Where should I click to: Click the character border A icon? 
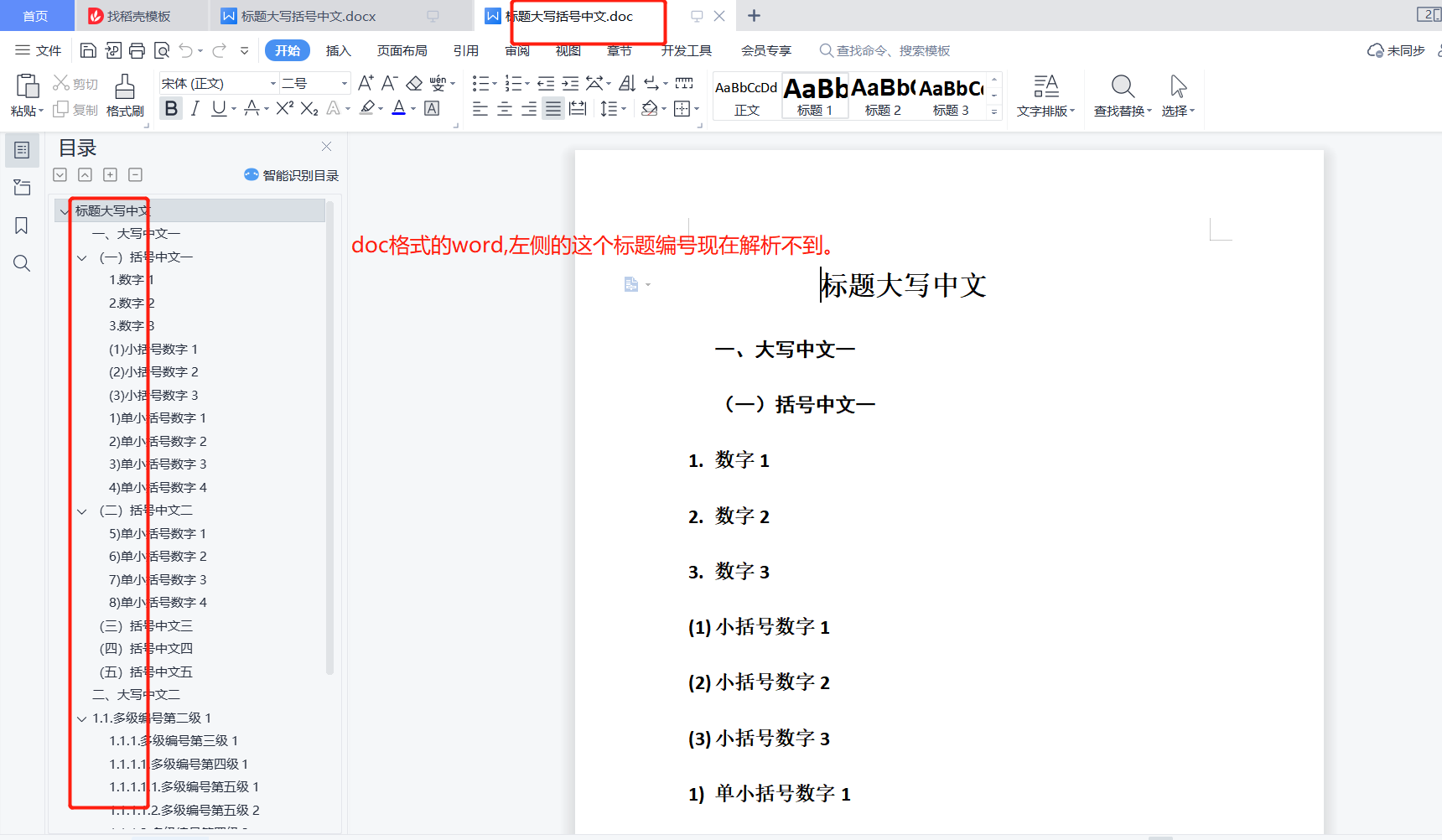tap(432, 108)
